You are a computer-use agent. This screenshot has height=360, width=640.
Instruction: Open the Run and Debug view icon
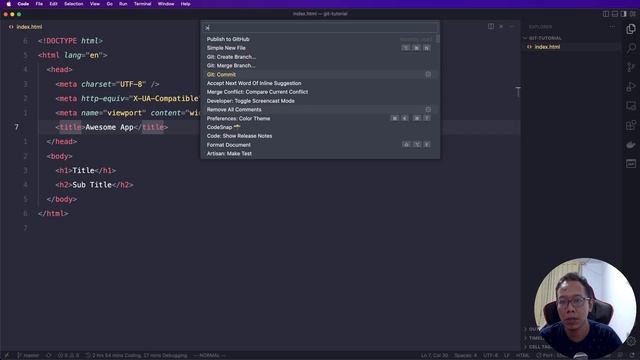[631, 87]
